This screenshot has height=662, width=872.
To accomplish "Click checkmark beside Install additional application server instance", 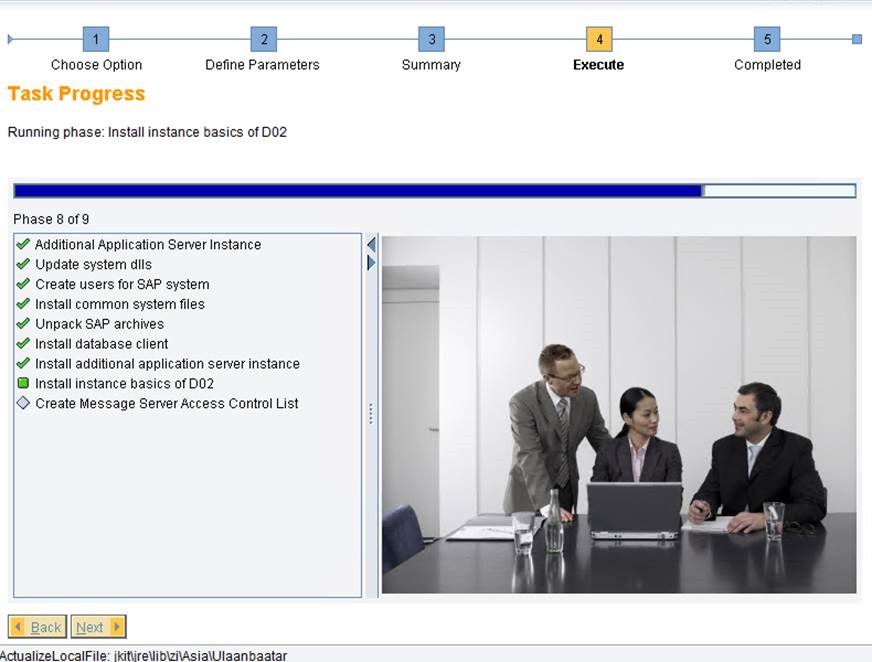I will (23, 363).
